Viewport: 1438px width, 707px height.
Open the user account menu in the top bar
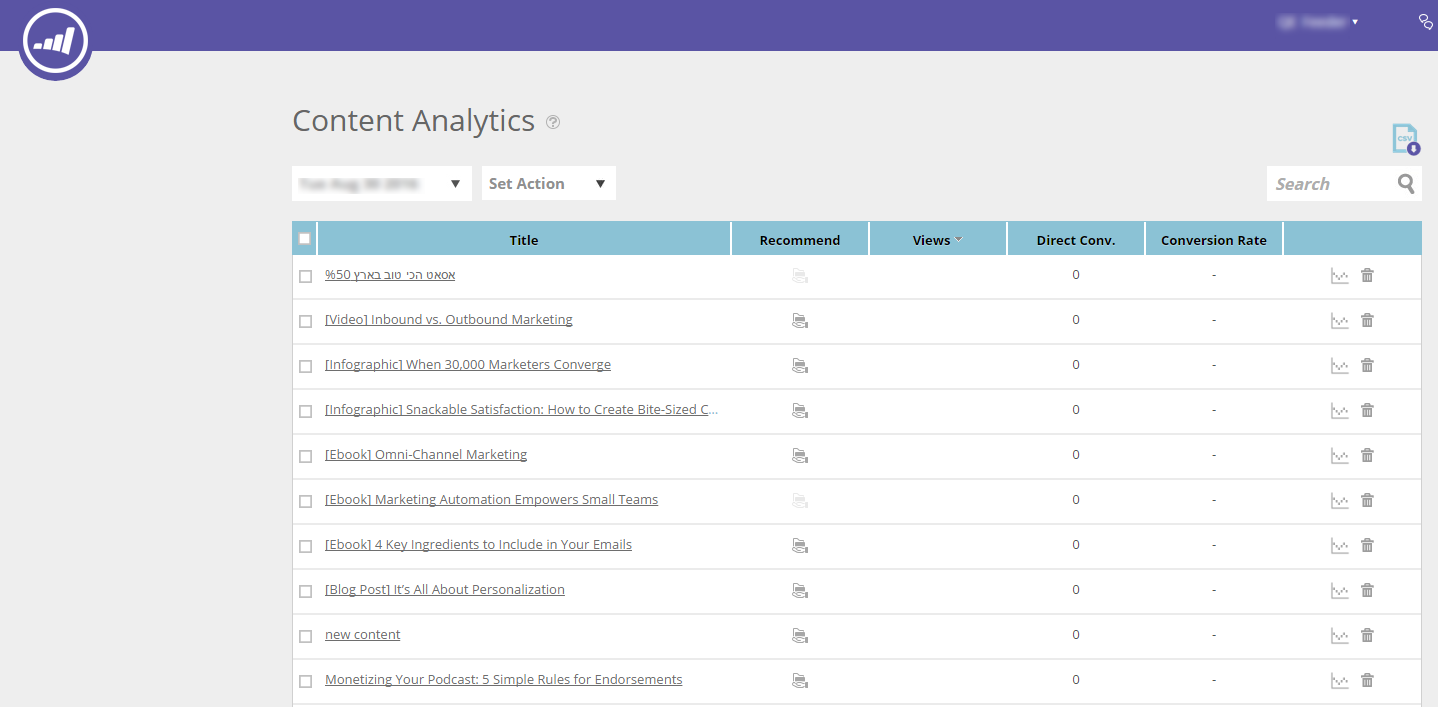[1317, 21]
